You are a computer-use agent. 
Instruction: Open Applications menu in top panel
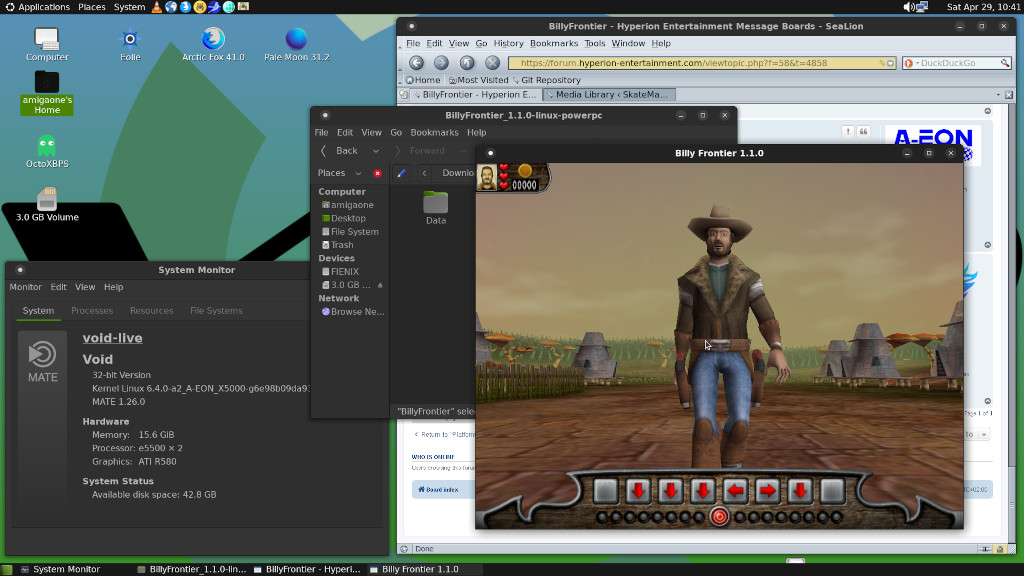(37, 7)
